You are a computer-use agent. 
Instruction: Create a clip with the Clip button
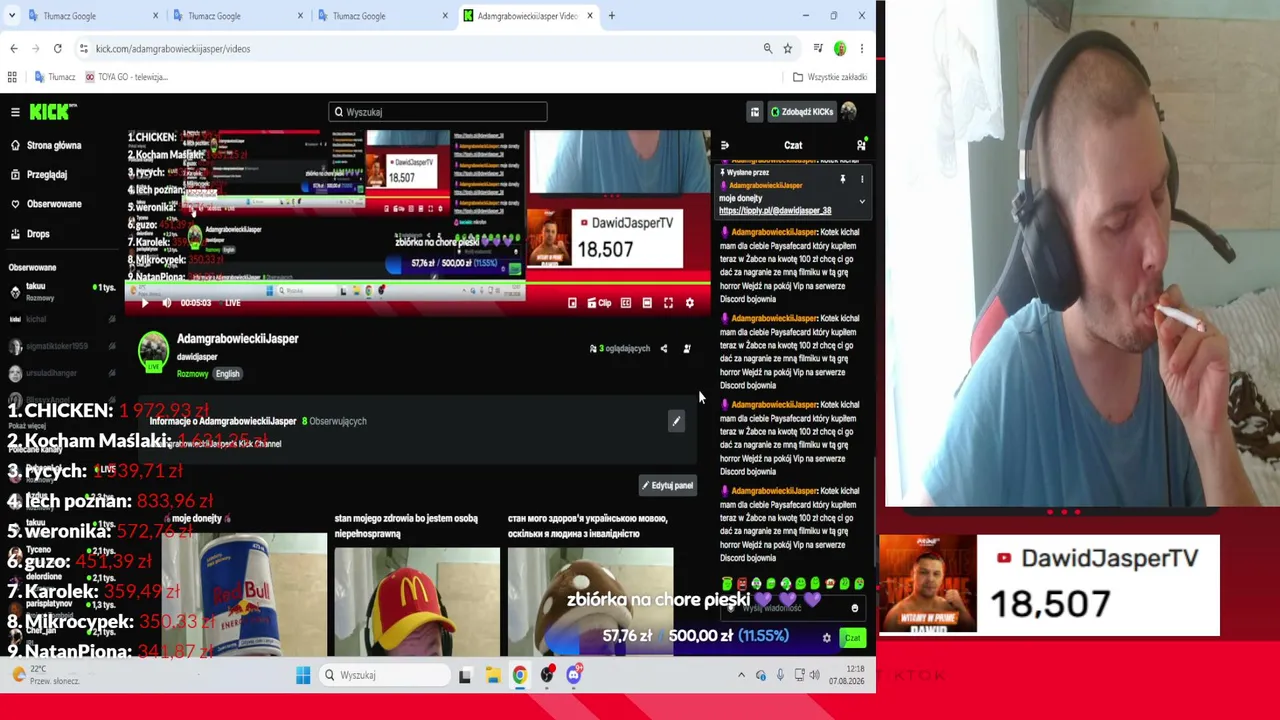(x=599, y=303)
